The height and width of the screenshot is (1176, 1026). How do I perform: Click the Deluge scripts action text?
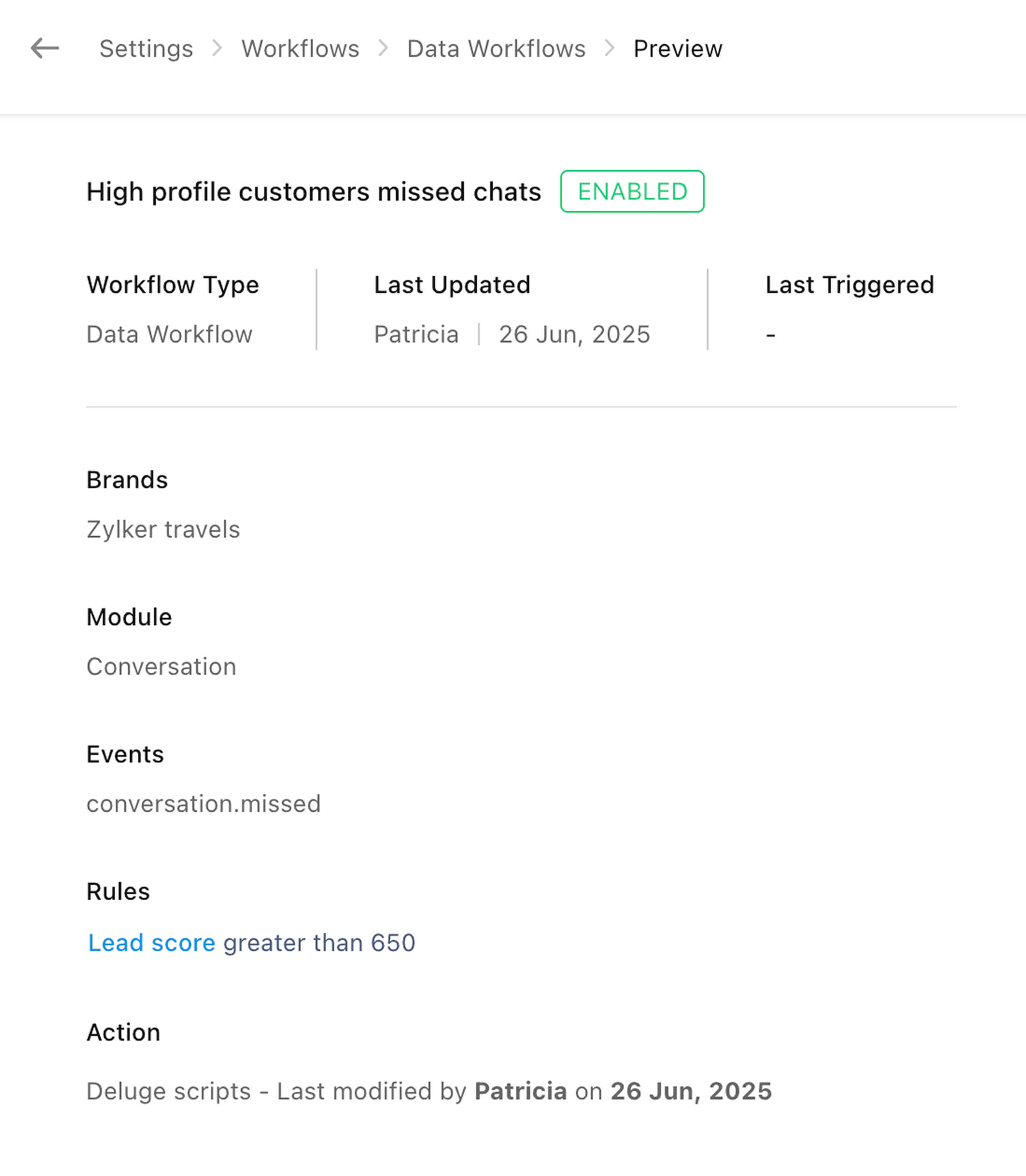pyautogui.click(x=169, y=1092)
